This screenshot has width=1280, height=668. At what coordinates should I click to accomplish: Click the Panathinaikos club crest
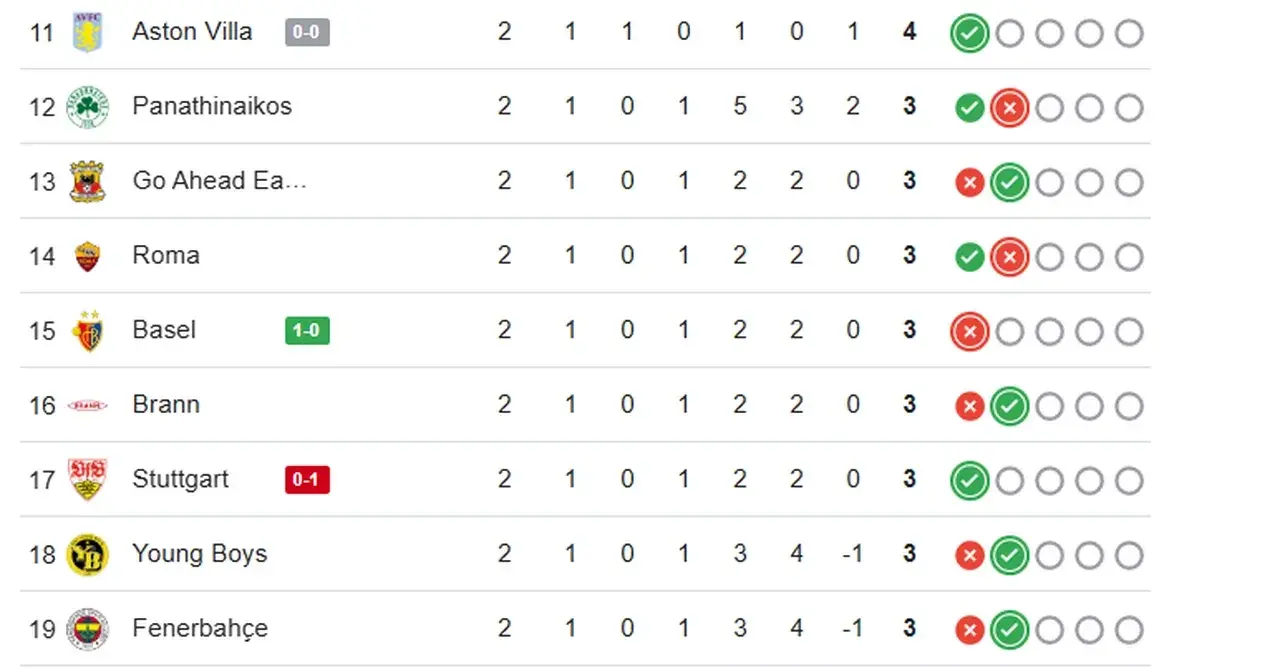pyautogui.click(x=87, y=107)
